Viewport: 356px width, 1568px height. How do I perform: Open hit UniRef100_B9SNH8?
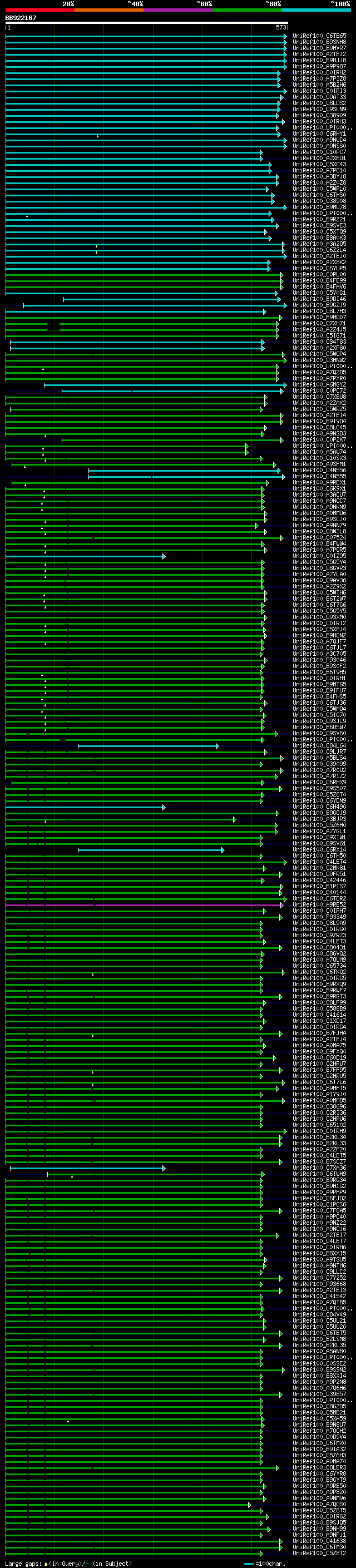[x=319, y=42]
